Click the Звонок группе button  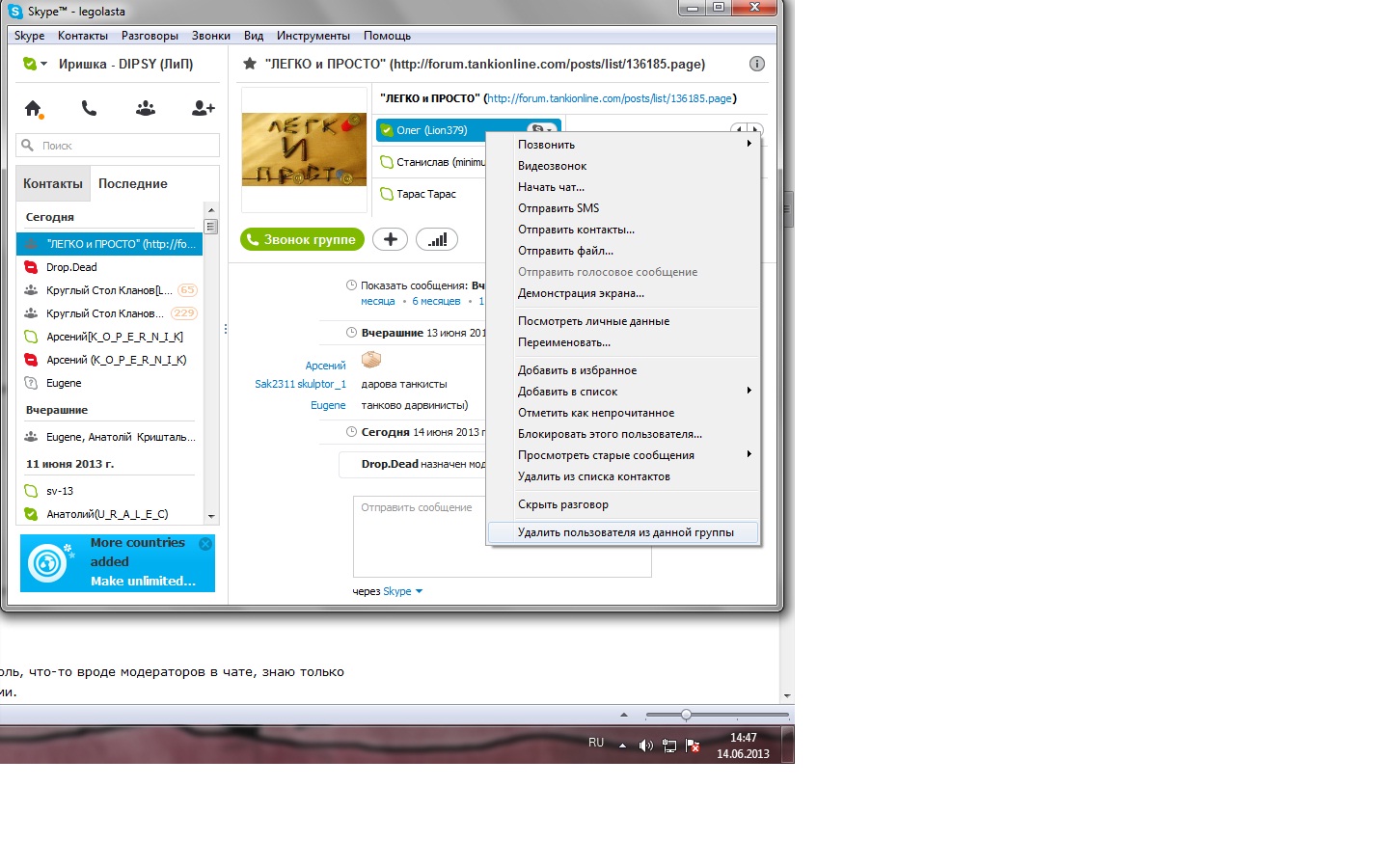point(302,239)
